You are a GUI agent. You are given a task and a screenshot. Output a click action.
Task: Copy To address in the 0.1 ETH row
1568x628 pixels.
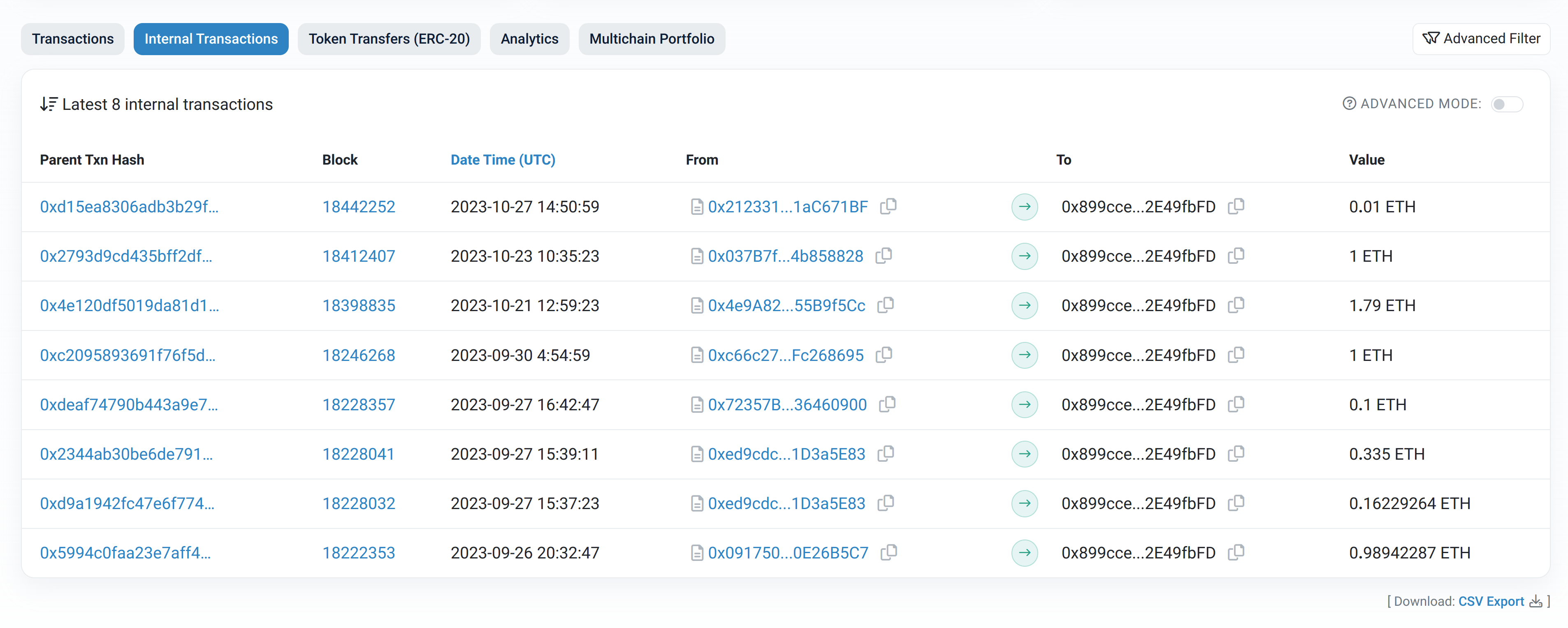pos(1236,404)
